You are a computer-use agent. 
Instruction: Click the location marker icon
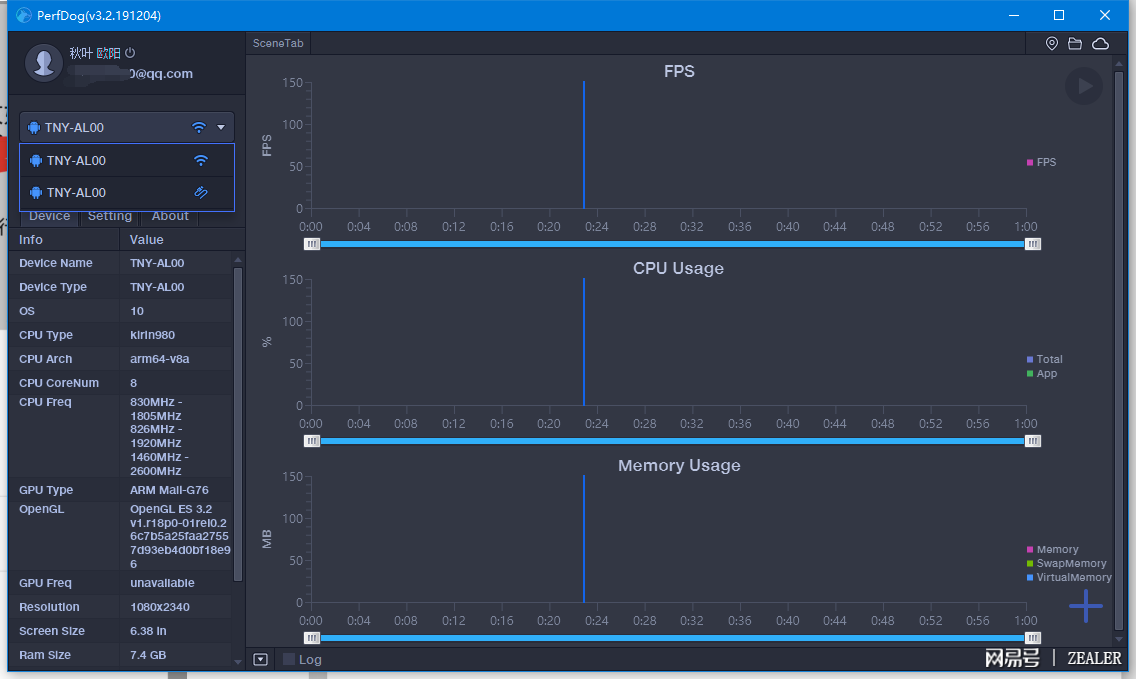tap(1052, 43)
